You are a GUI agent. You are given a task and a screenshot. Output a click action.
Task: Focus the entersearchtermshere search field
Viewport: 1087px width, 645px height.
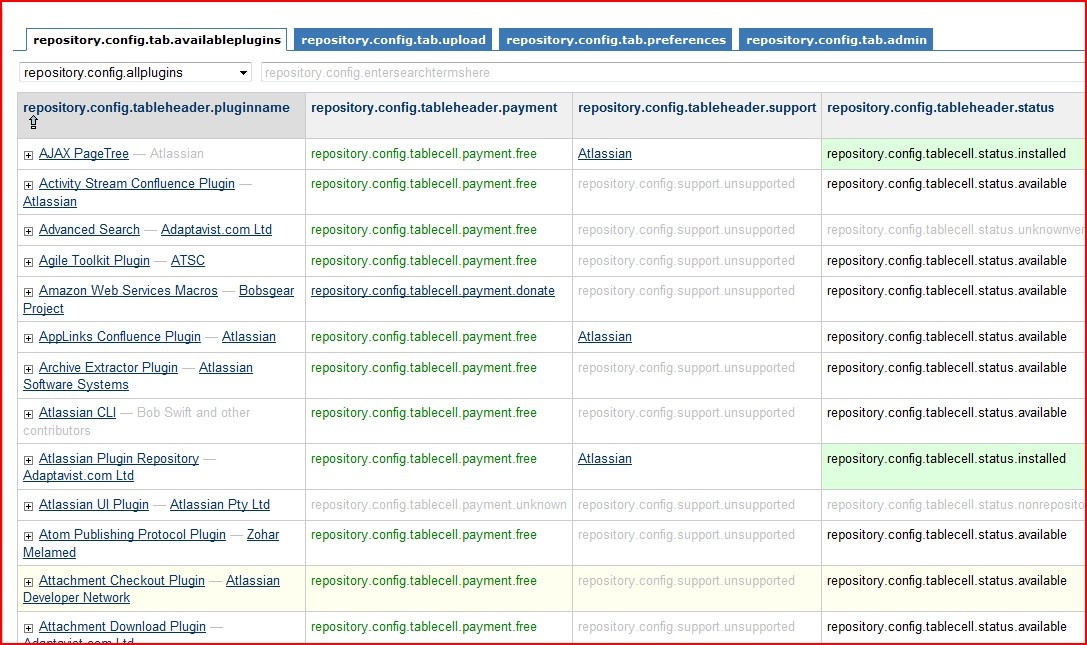point(673,72)
